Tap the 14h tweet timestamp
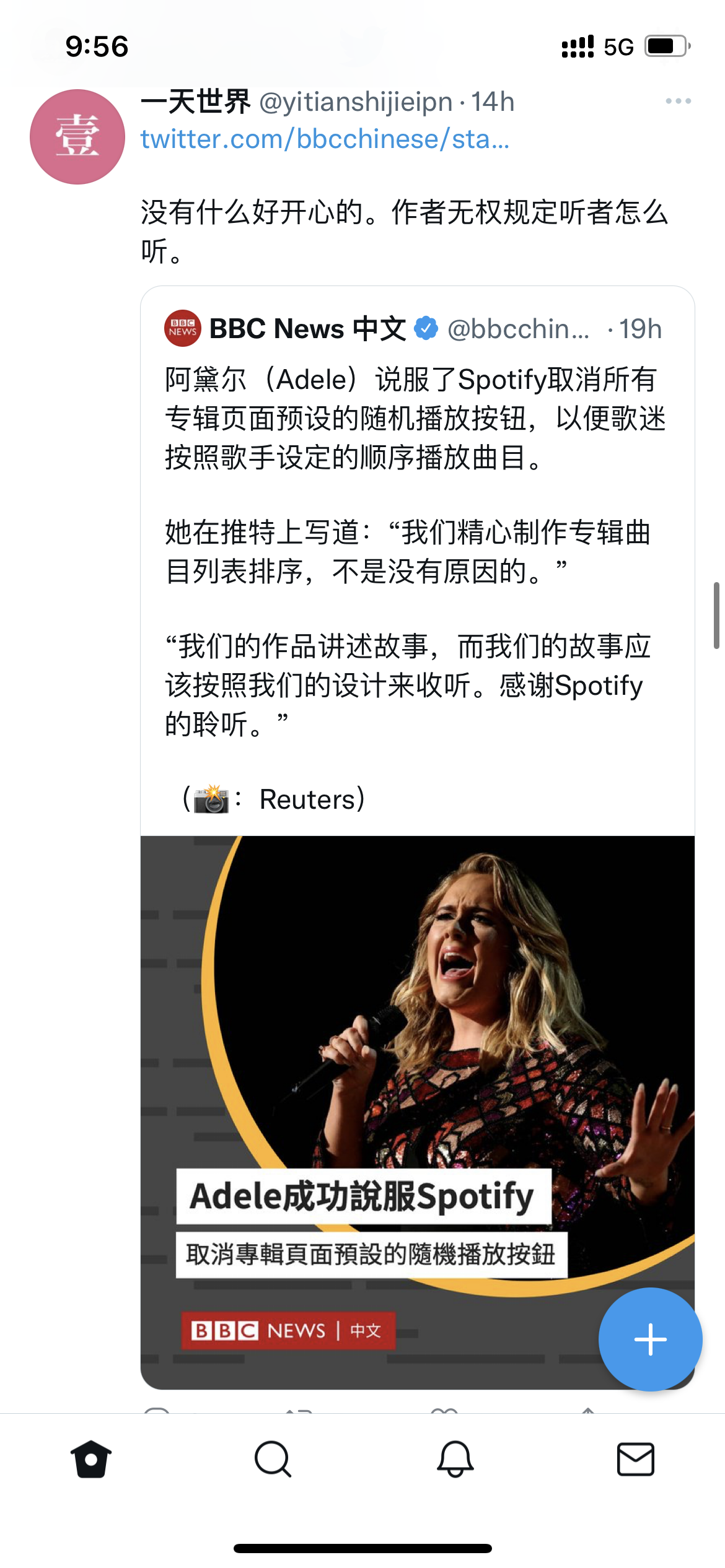The image size is (725, 1568). pyautogui.click(x=493, y=102)
